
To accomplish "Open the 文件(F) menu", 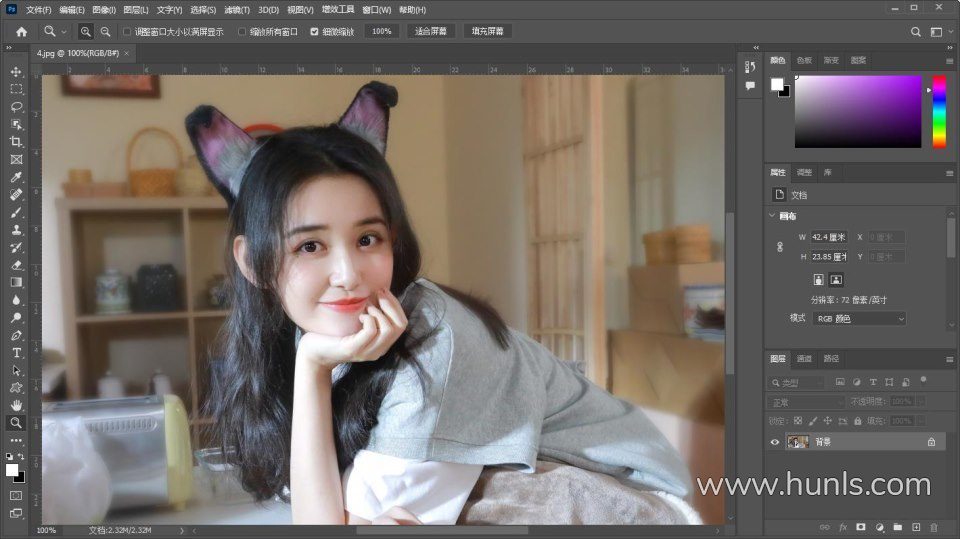I will 38,10.
